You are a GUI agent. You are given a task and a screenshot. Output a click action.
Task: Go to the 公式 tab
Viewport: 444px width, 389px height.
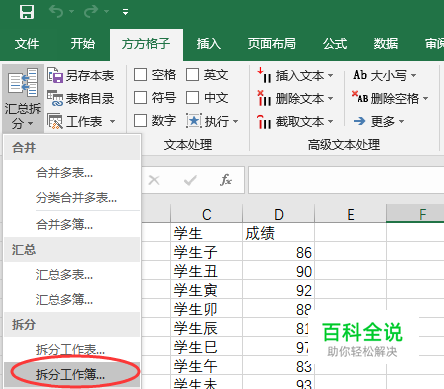tap(335, 44)
